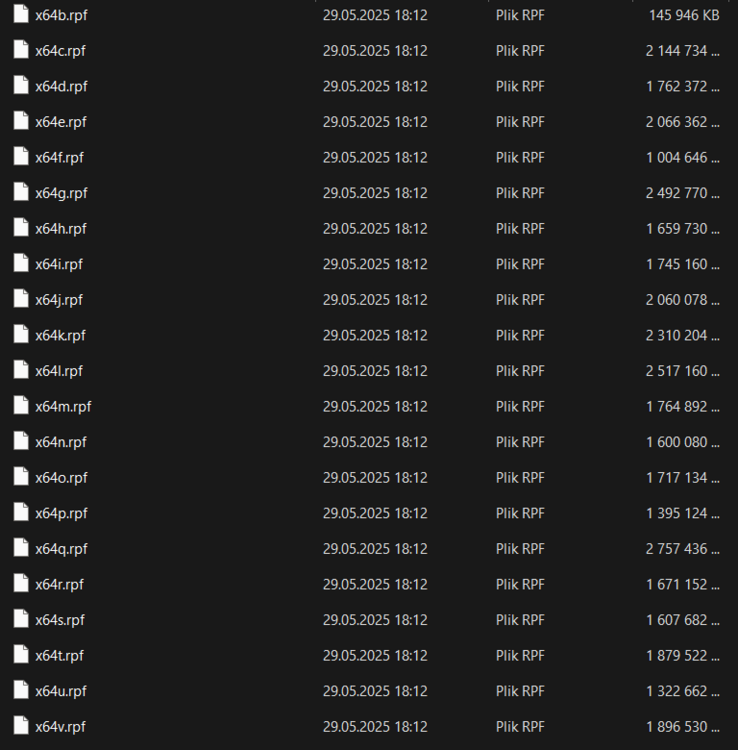Click the file icon of x64c.rpf
This screenshot has width=738, height=750.
pyautogui.click(x=21, y=49)
